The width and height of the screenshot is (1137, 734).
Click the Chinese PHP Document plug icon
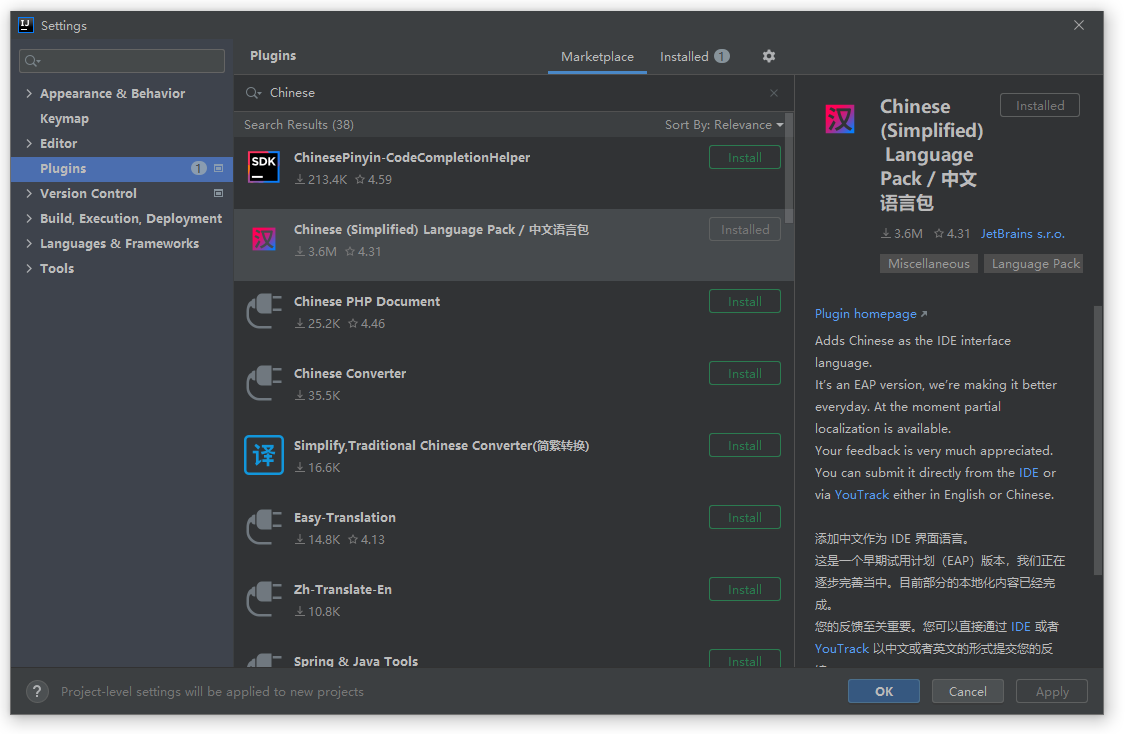tap(264, 312)
